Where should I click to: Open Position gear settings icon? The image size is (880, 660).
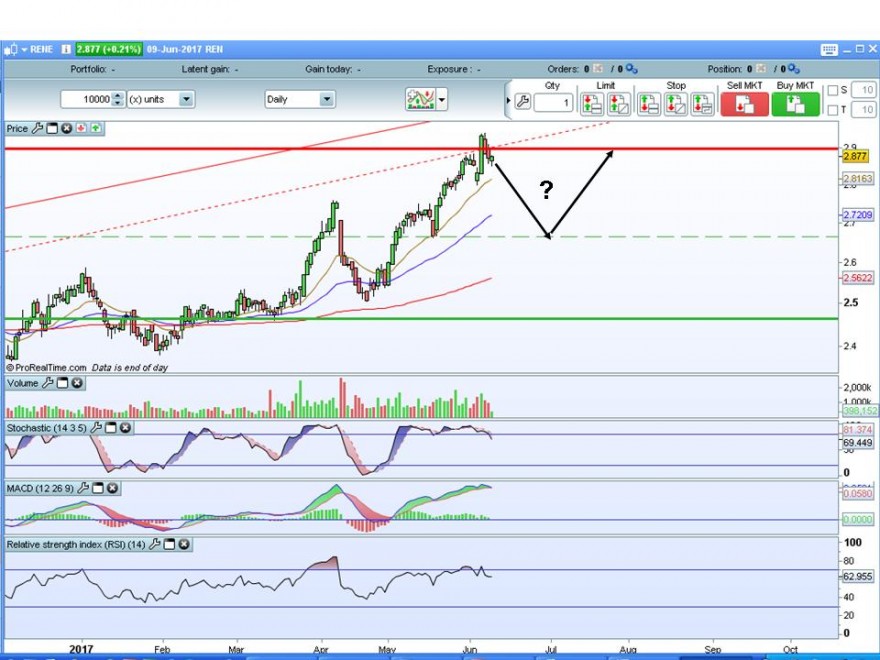pyautogui.click(x=794, y=68)
